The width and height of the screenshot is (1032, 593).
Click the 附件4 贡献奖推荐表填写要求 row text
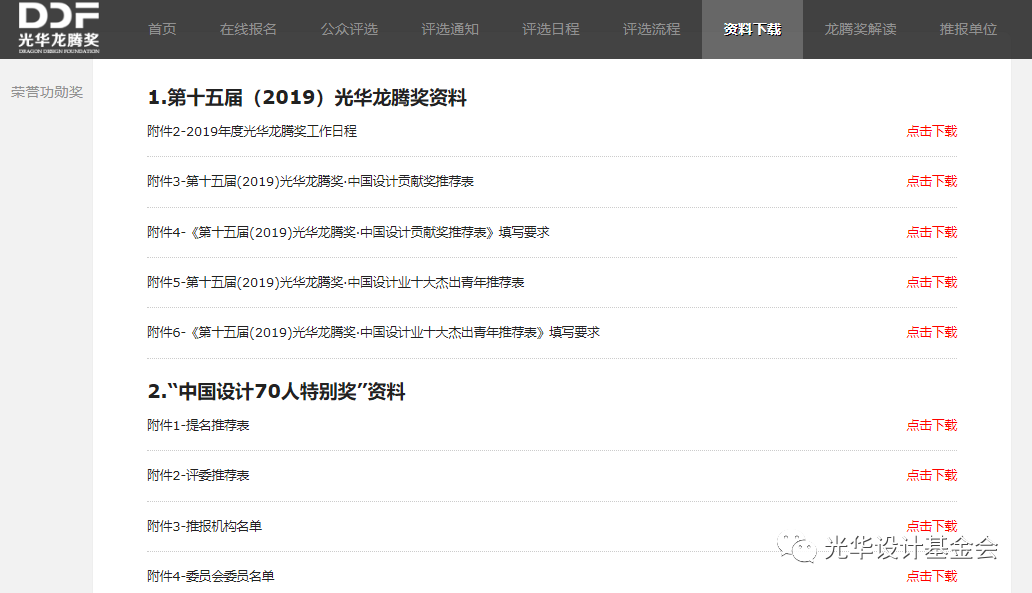[348, 232]
